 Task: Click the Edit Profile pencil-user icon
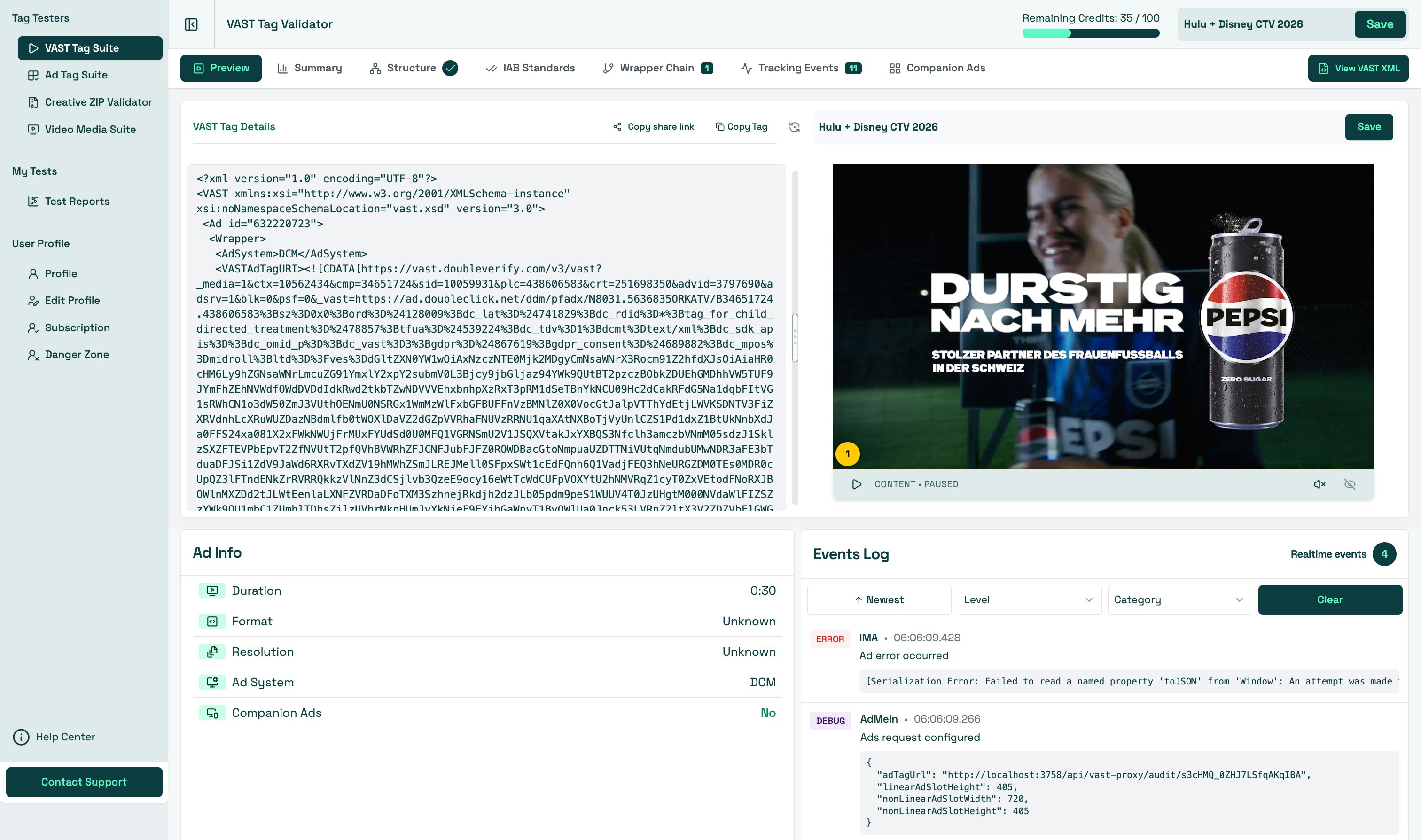(33, 301)
